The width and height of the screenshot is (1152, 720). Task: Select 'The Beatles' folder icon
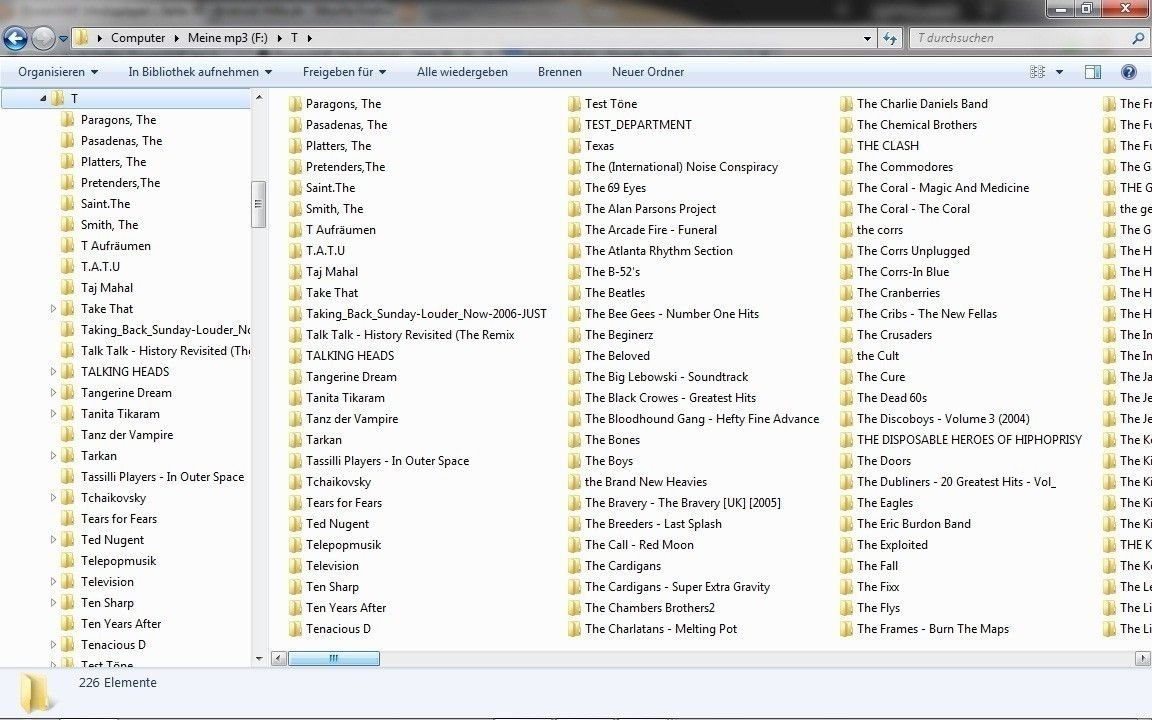tap(575, 293)
